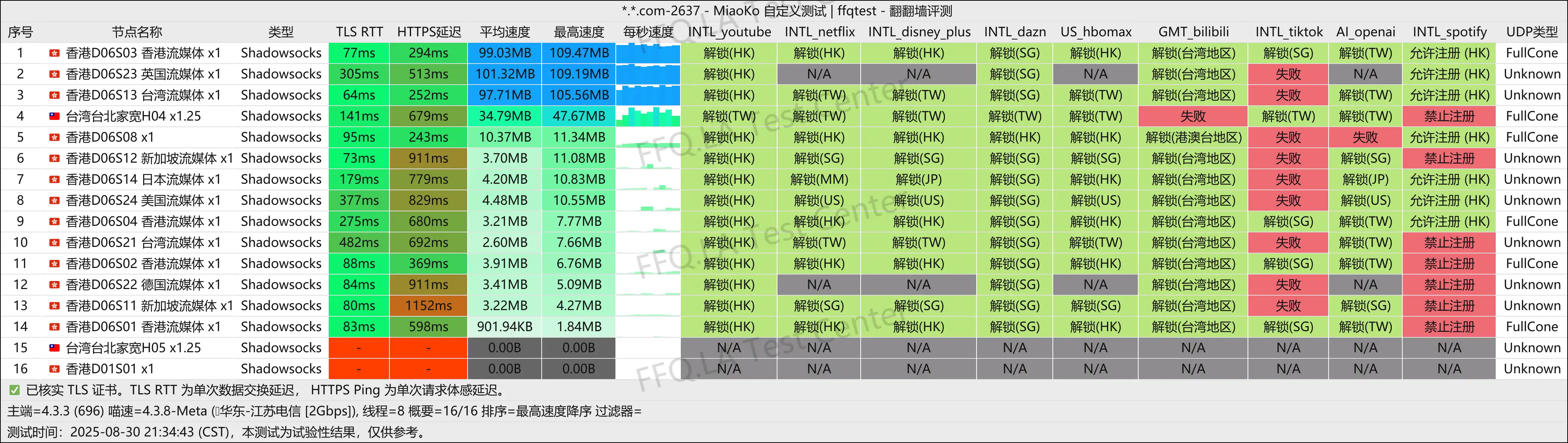Image resolution: width=1568 pixels, height=443 pixels.
Task: Click the green checkmark before 已核实 TLS 证书
Action: click(14, 390)
